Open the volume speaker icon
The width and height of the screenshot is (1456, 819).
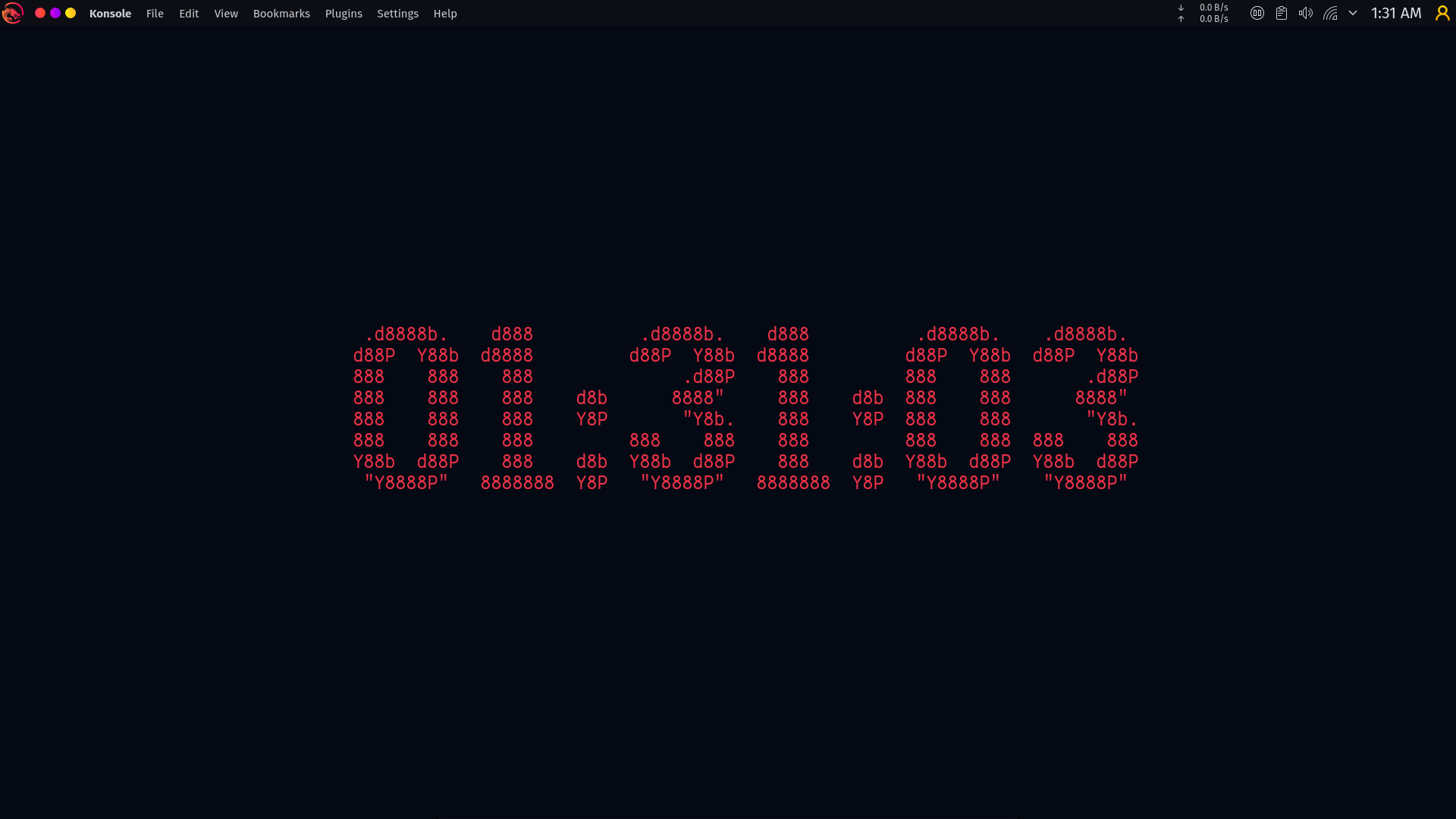click(1305, 13)
